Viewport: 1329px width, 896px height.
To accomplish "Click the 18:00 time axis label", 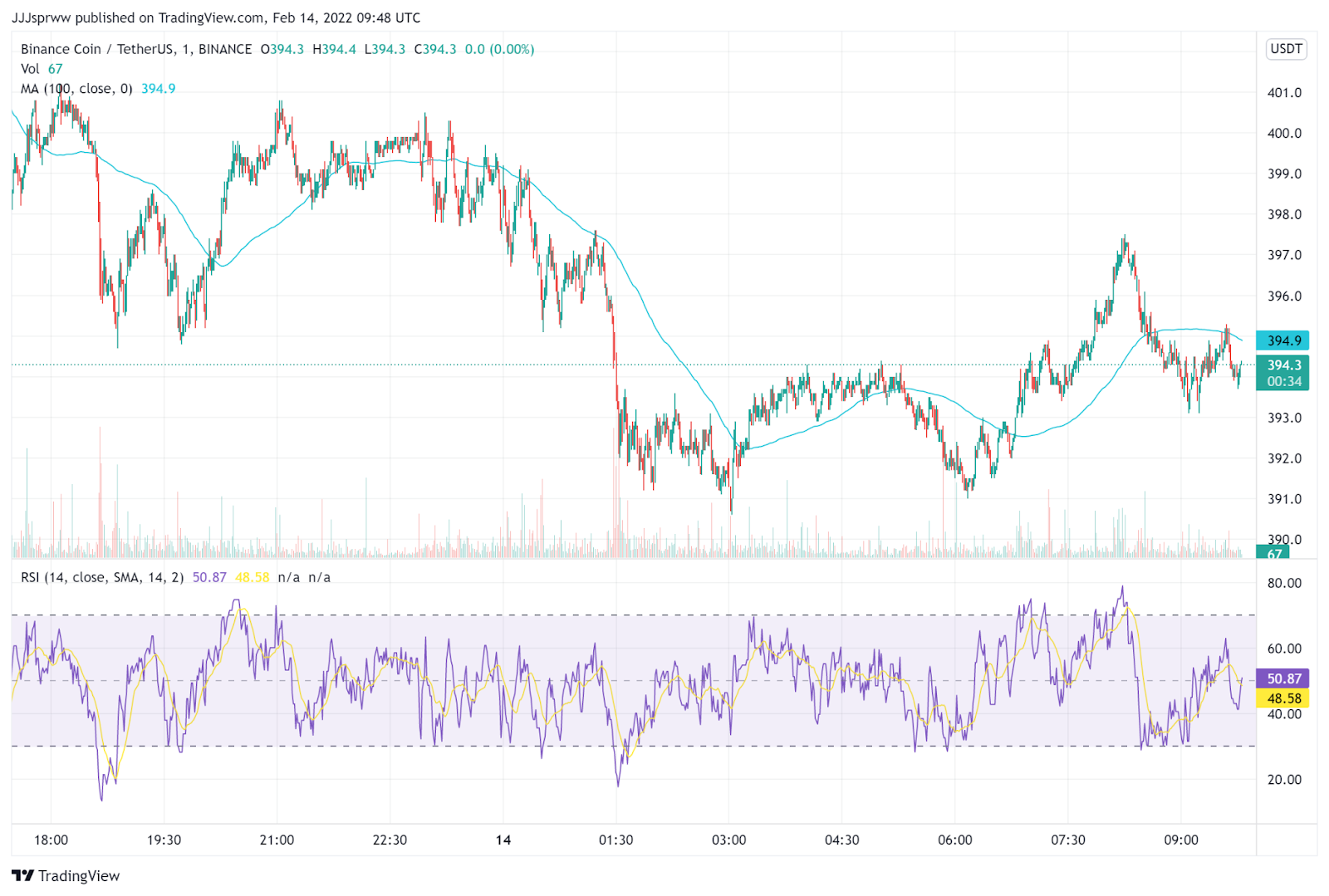I will pos(51,840).
